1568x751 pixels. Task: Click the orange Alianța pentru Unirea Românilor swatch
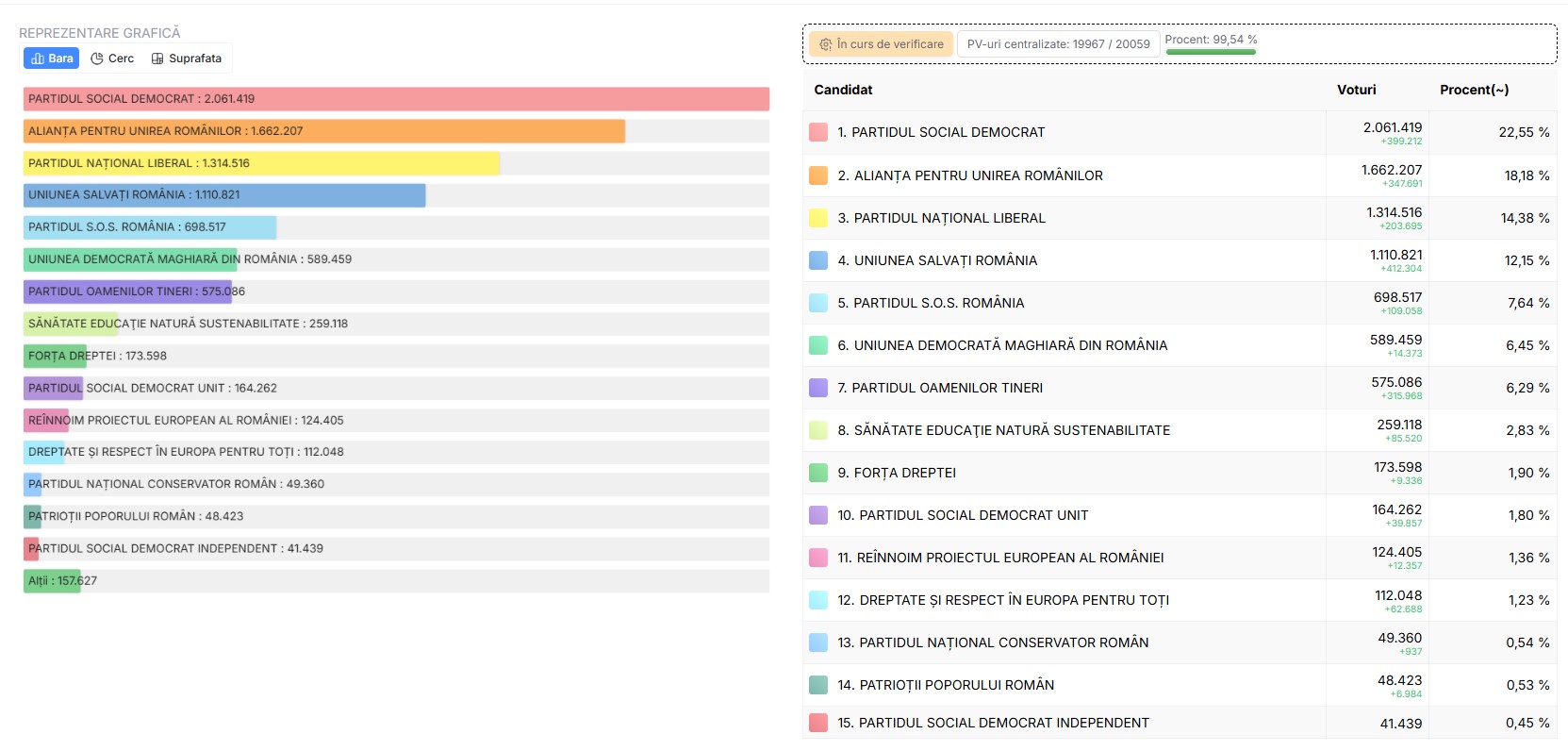click(x=818, y=175)
